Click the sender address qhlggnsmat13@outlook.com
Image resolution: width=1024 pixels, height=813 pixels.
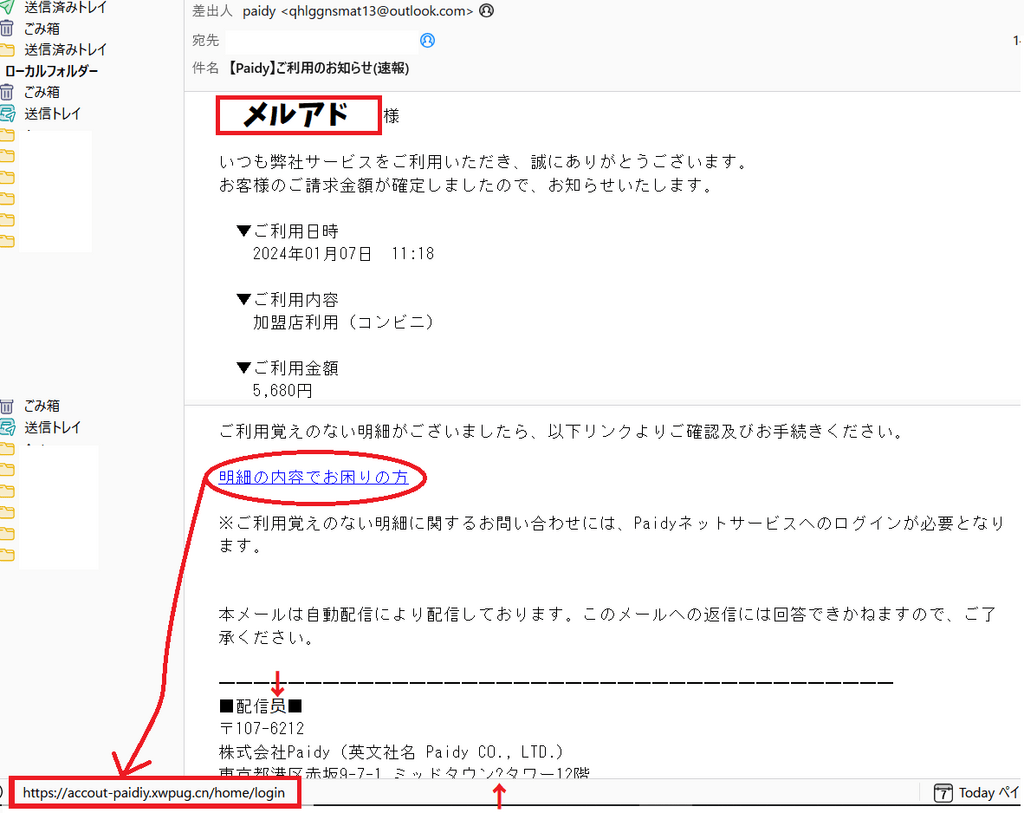click(x=377, y=11)
